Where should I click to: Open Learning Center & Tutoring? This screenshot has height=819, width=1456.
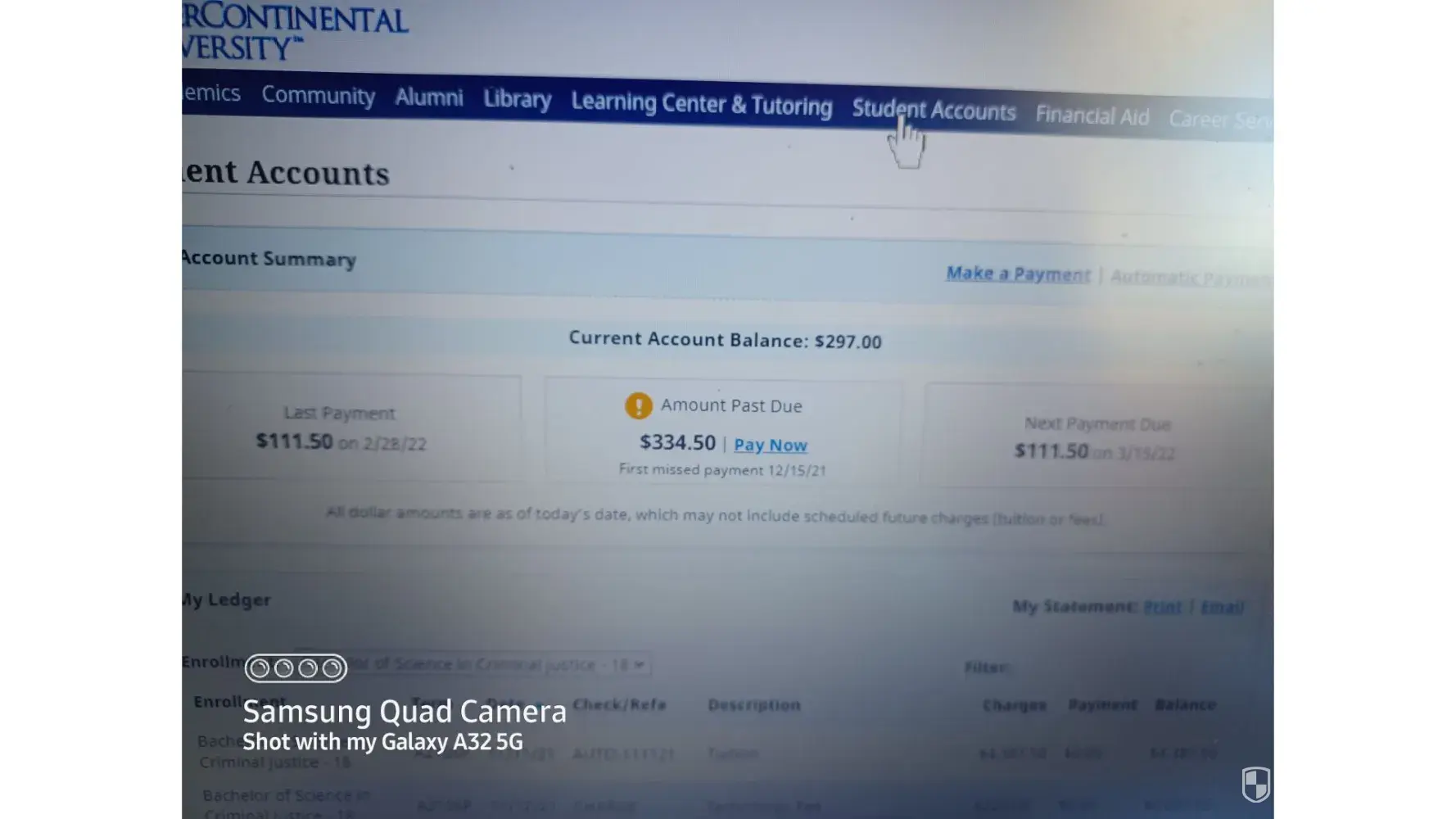tap(701, 104)
